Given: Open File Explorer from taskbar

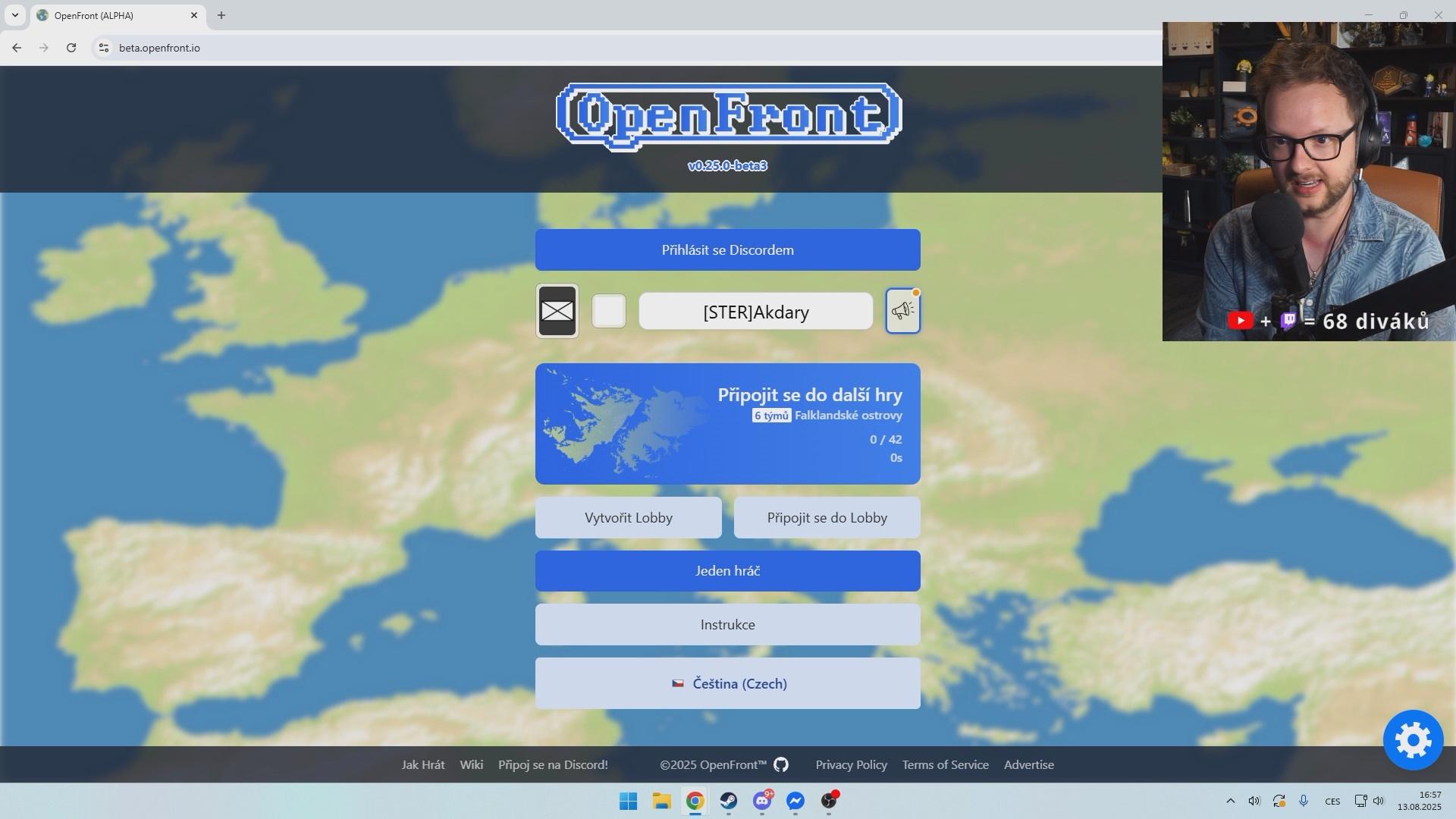Looking at the screenshot, I should coord(661,801).
